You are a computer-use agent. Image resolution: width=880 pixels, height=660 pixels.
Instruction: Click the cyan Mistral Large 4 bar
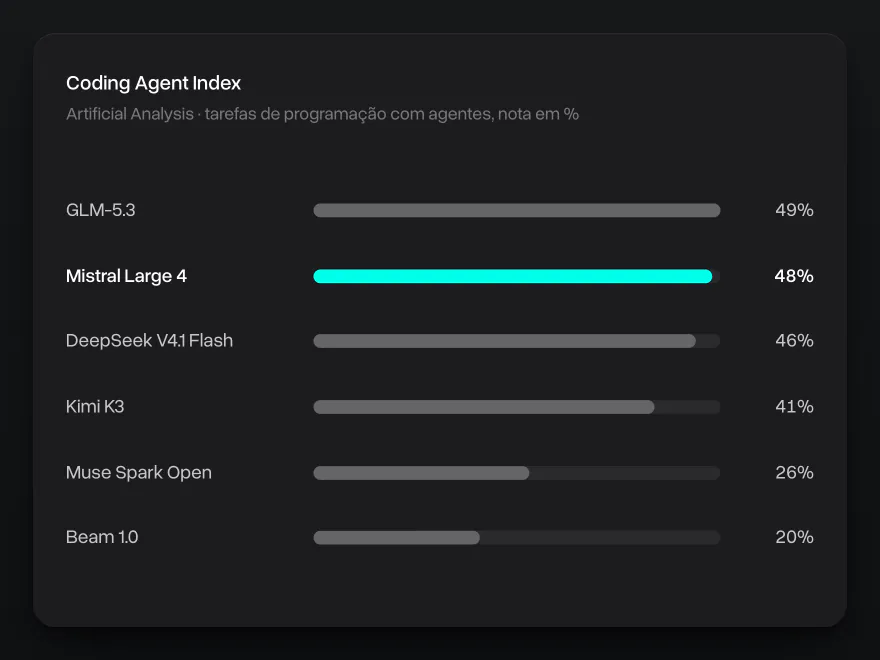point(512,276)
